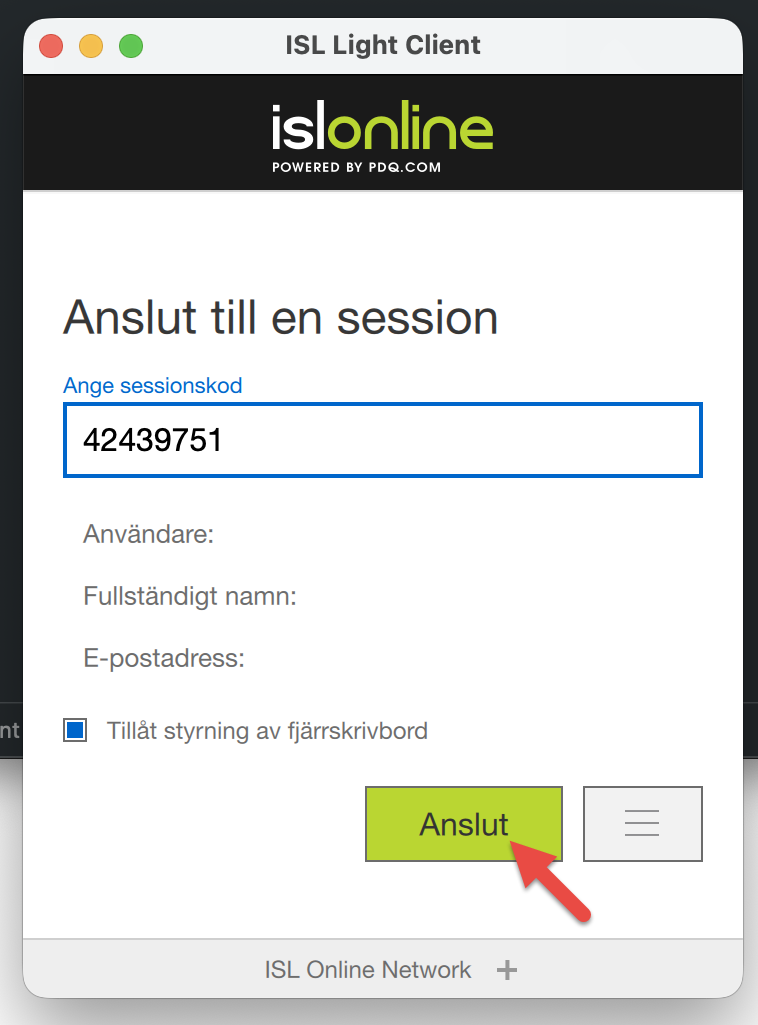Toggle the remote desktop control checkbox
Screen dimensions: 758x1025
(75, 730)
